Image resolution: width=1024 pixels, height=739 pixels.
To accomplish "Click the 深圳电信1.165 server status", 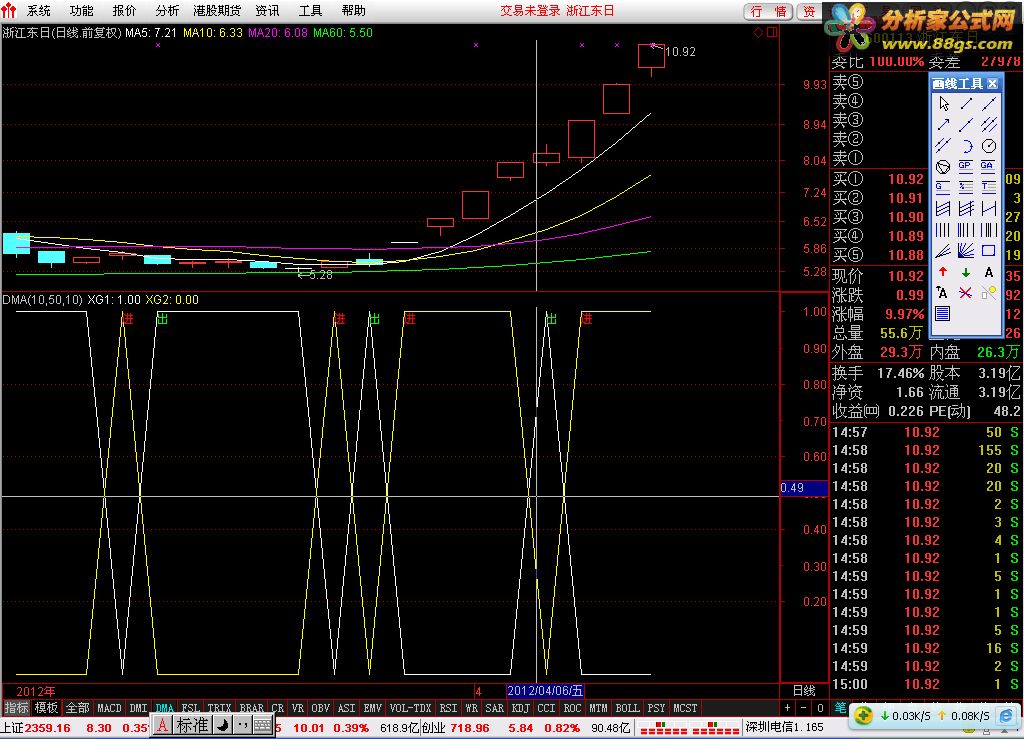I will pyautogui.click(x=784, y=726).
